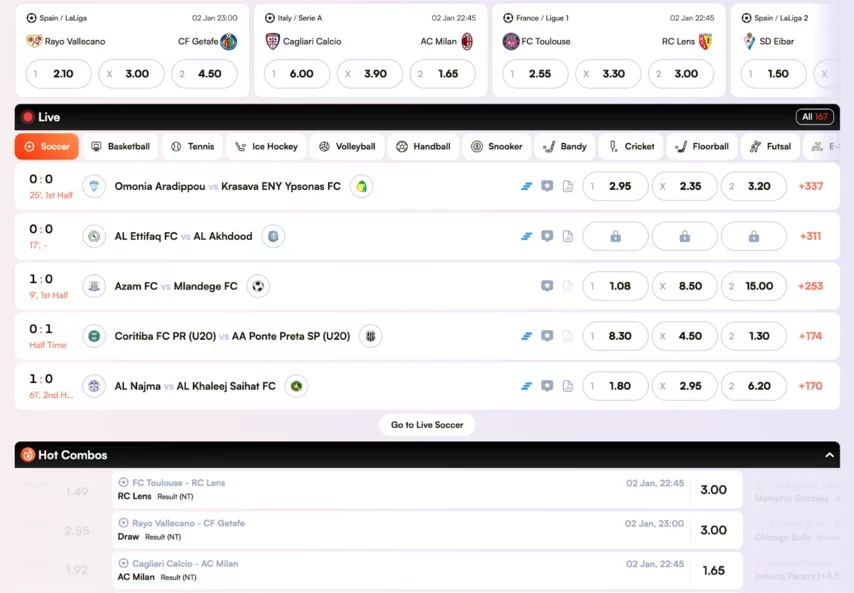This screenshot has width=854, height=593.
Task: Open All 167 live events
Action: tap(813, 117)
